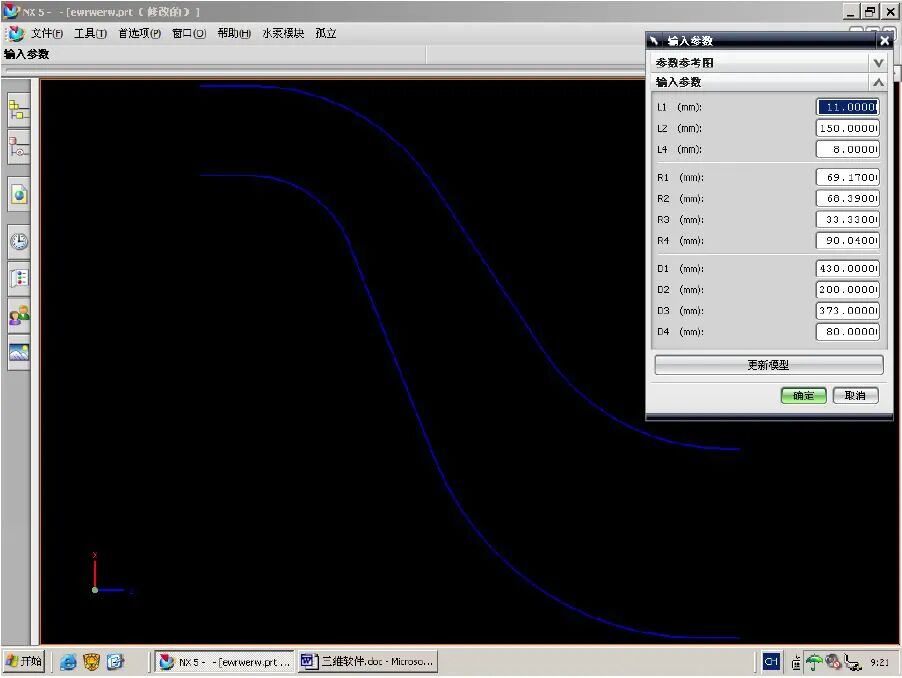Open the Assembly Navigator sidebar icon
This screenshot has height=678, width=902.
(x=18, y=109)
